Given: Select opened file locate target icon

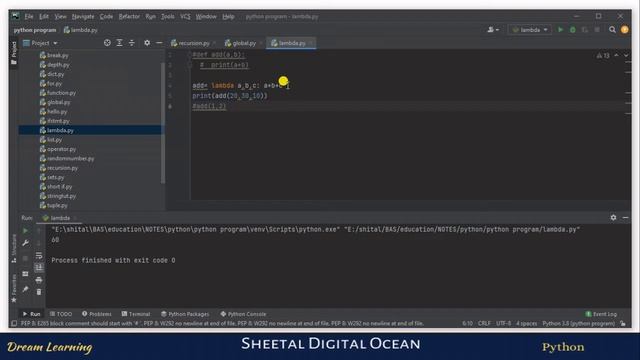Looking at the screenshot, I should point(107,43).
